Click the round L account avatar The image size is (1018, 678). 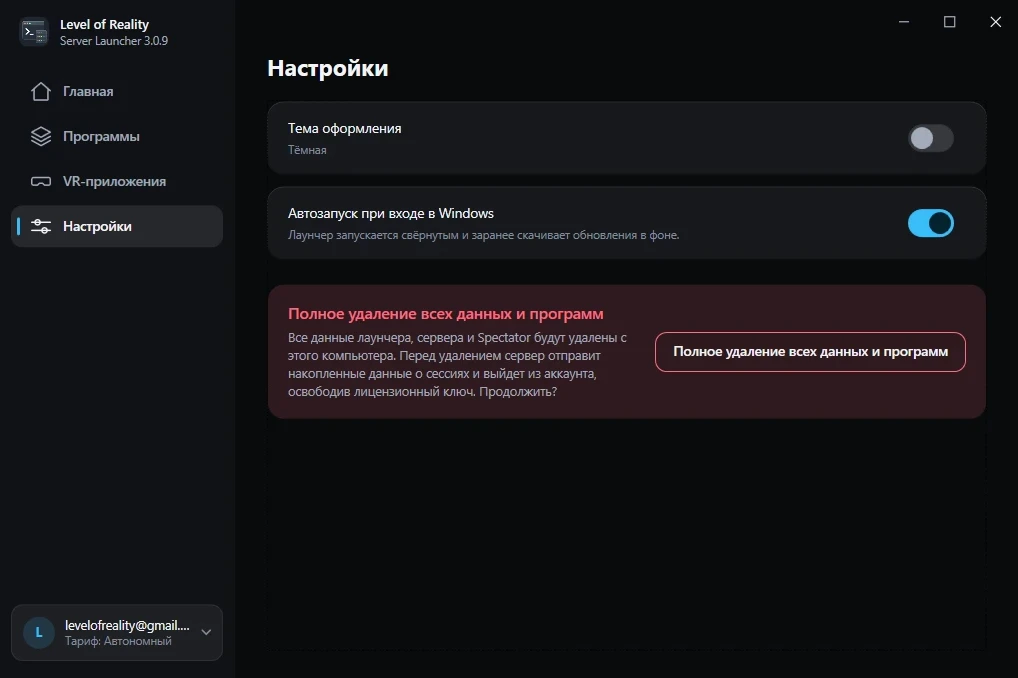(39, 633)
